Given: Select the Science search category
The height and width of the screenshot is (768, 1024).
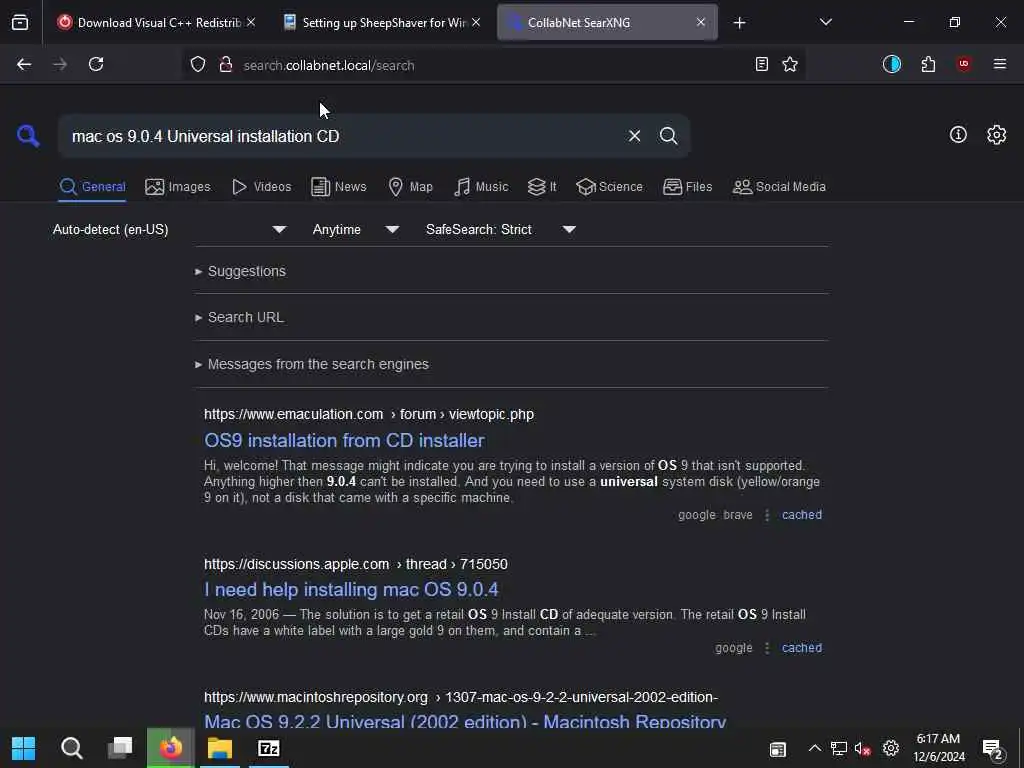Looking at the screenshot, I should click(610, 187).
